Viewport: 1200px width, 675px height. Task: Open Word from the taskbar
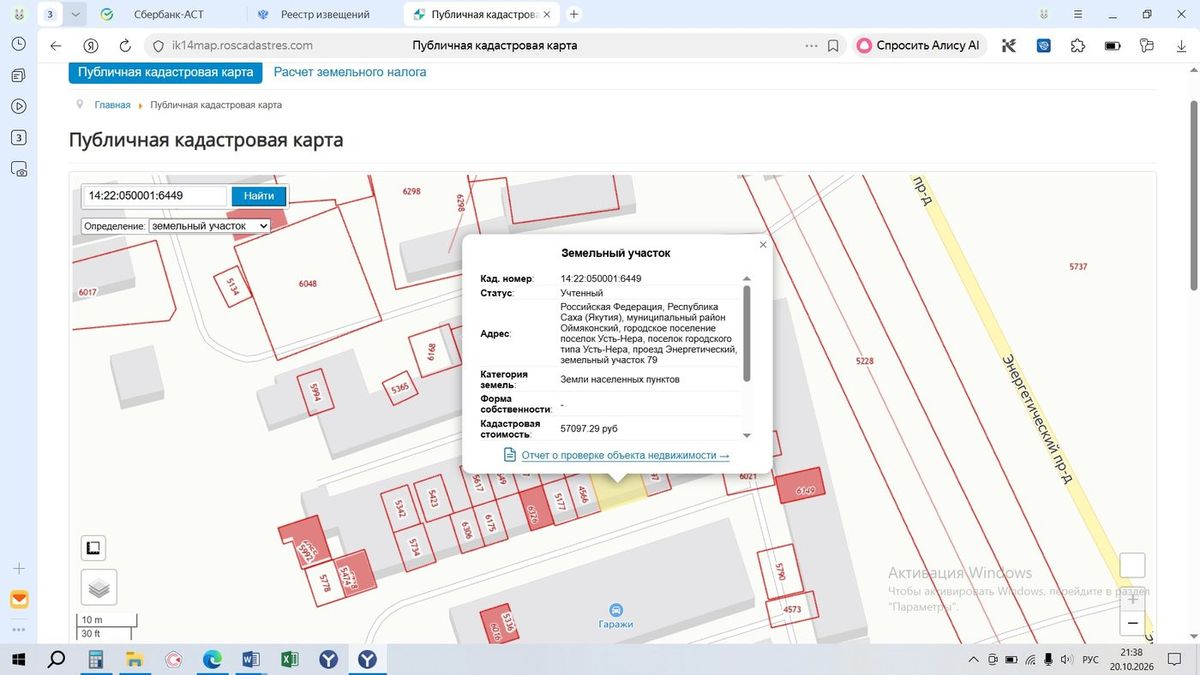pos(251,660)
